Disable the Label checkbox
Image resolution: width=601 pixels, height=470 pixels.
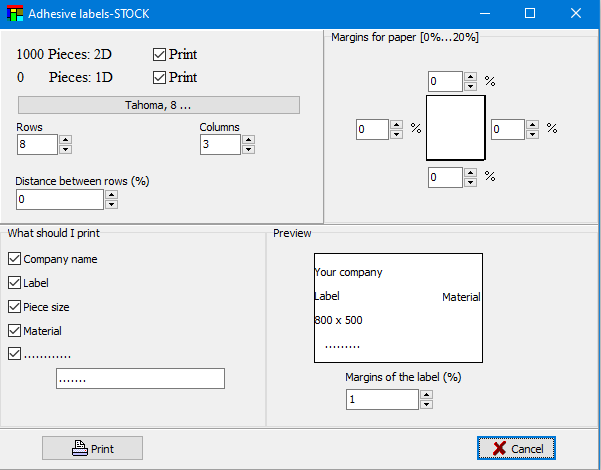click(14, 283)
